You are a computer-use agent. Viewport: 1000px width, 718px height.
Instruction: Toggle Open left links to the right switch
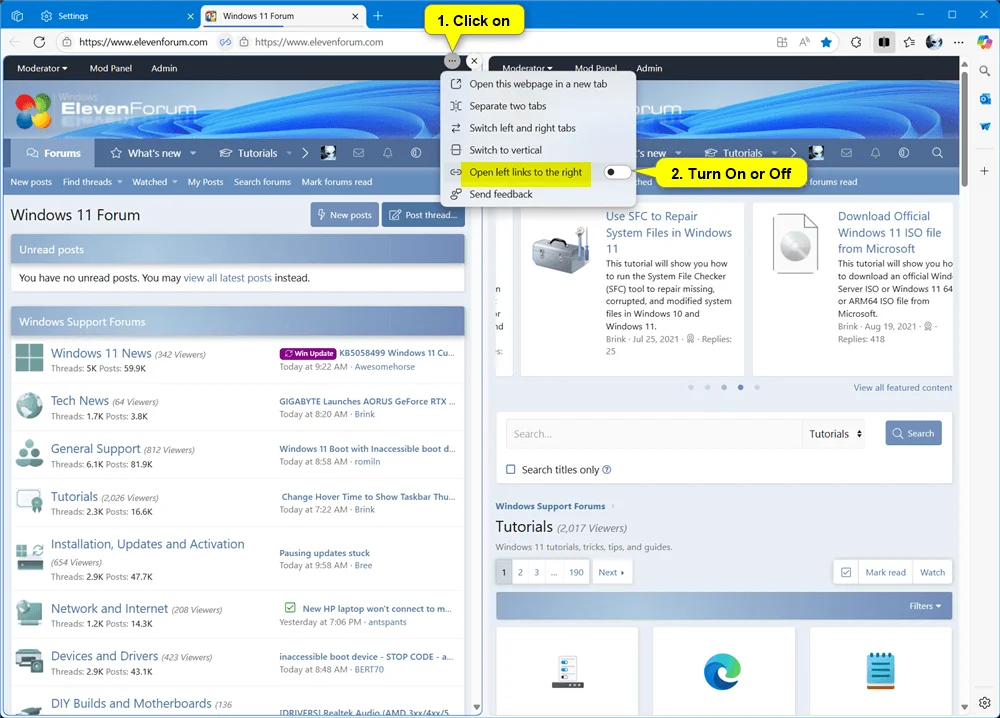617,172
